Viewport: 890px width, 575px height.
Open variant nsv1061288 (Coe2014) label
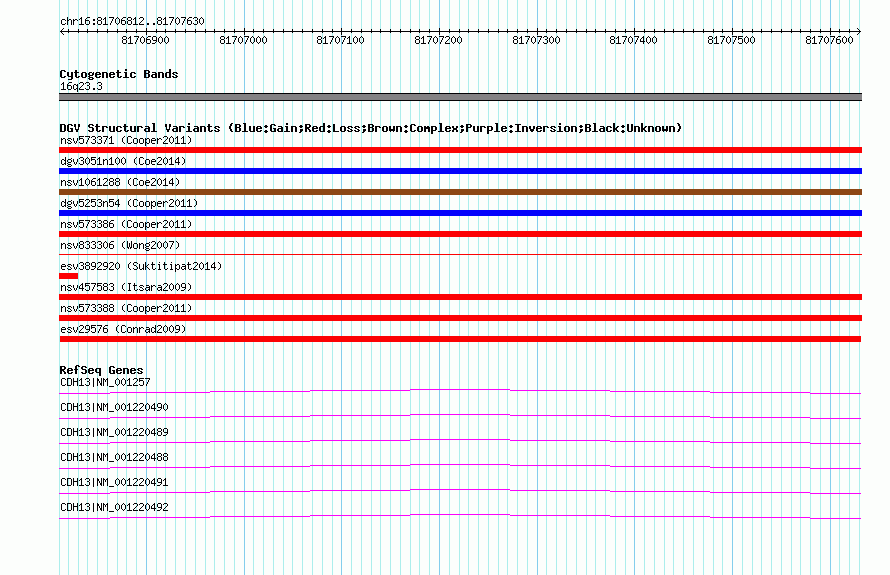click(x=120, y=182)
